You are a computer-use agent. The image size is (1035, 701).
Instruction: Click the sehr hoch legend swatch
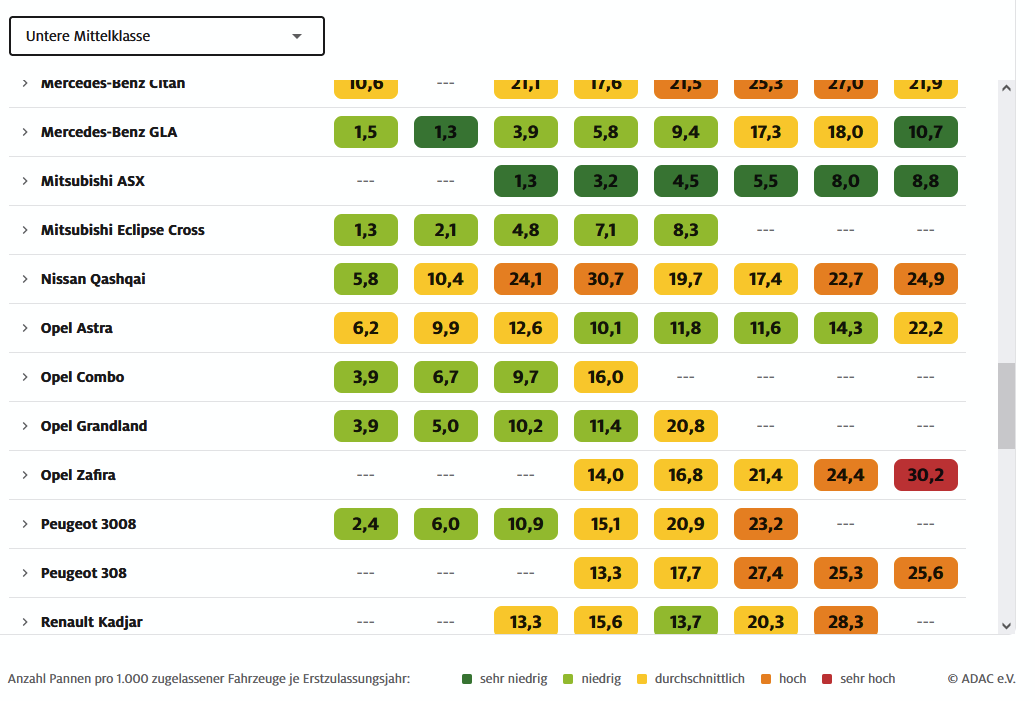point(826,679)
